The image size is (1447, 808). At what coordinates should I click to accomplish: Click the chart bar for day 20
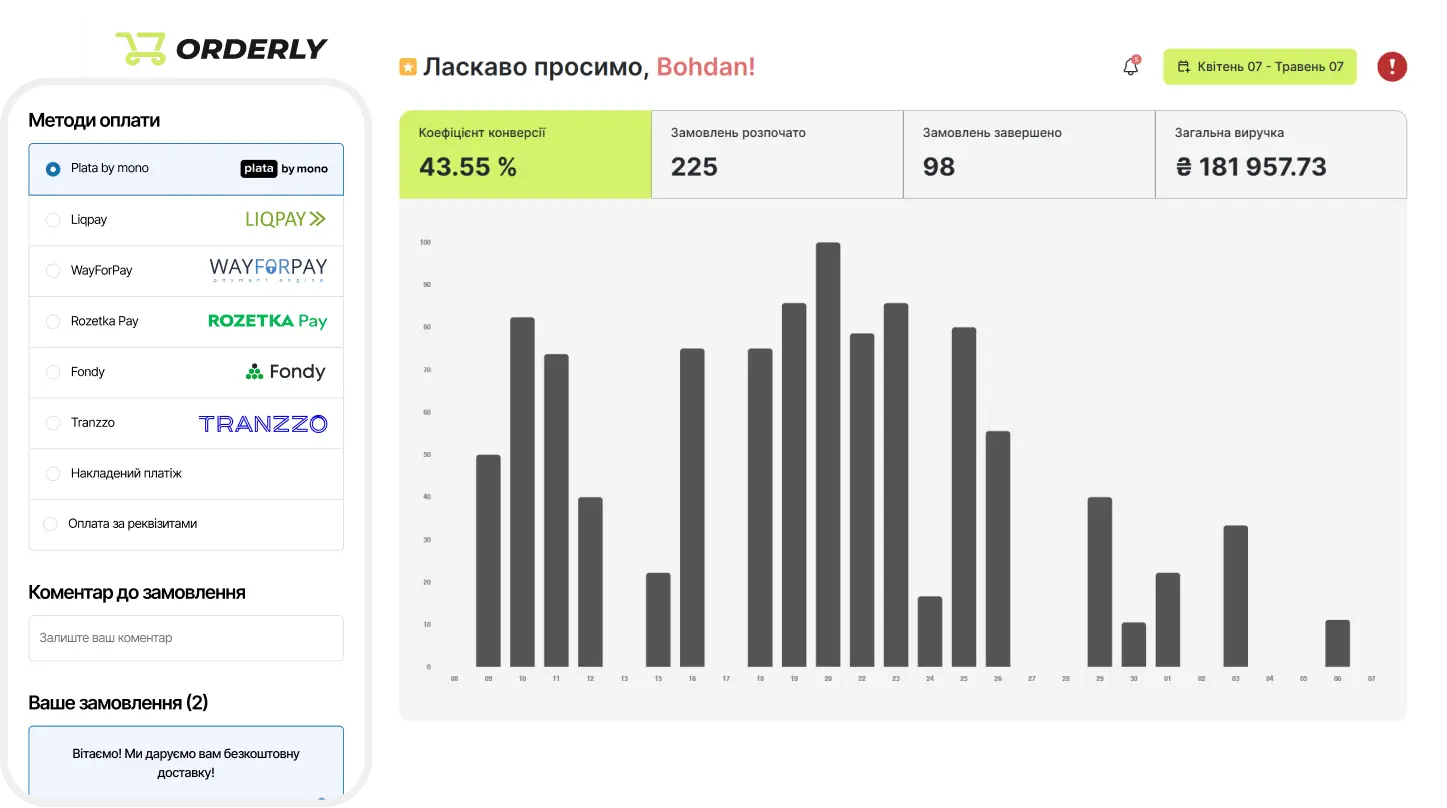coord(828,455)
